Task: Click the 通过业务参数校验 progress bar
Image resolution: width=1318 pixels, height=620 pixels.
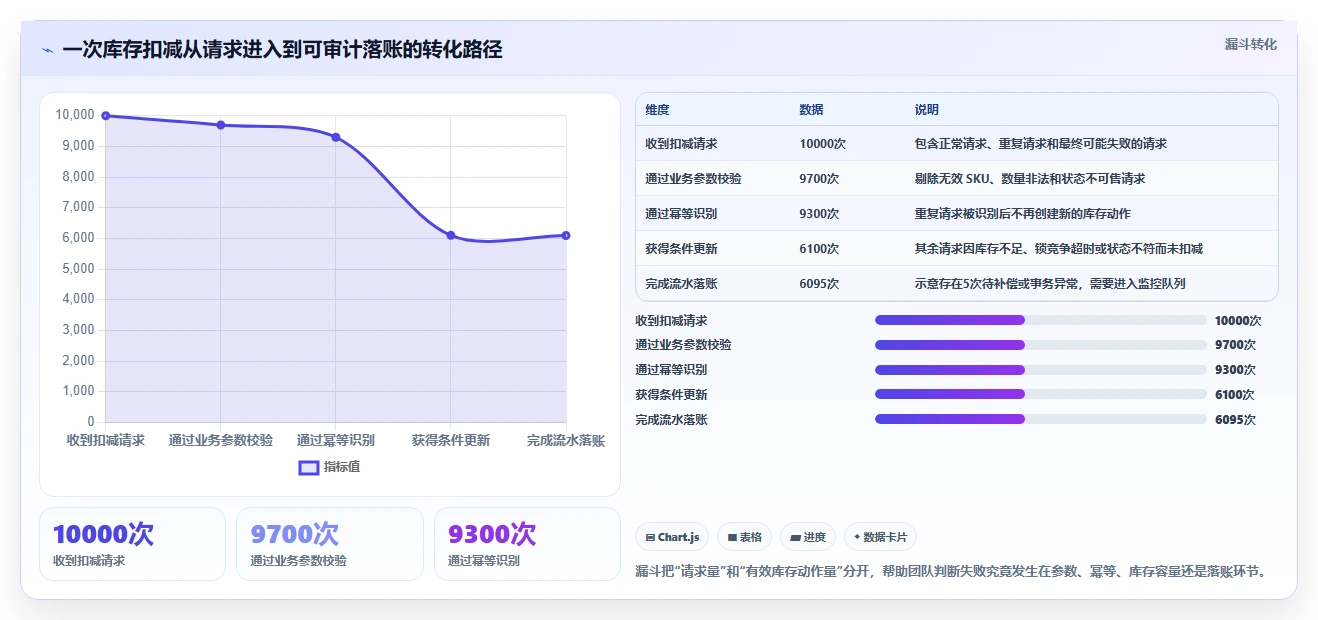Action: 1040,345
